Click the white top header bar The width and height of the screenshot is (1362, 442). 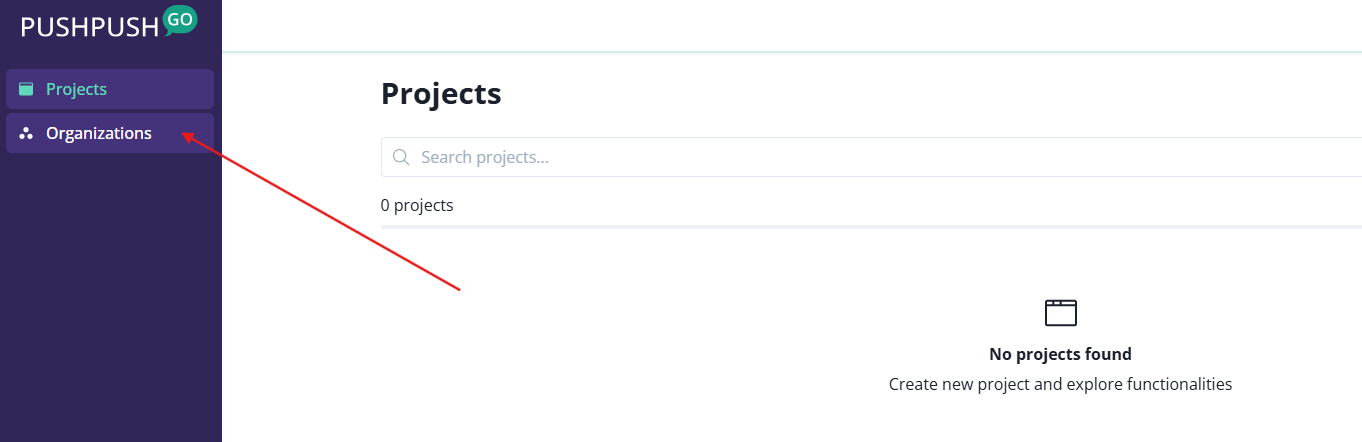point(790,25)
